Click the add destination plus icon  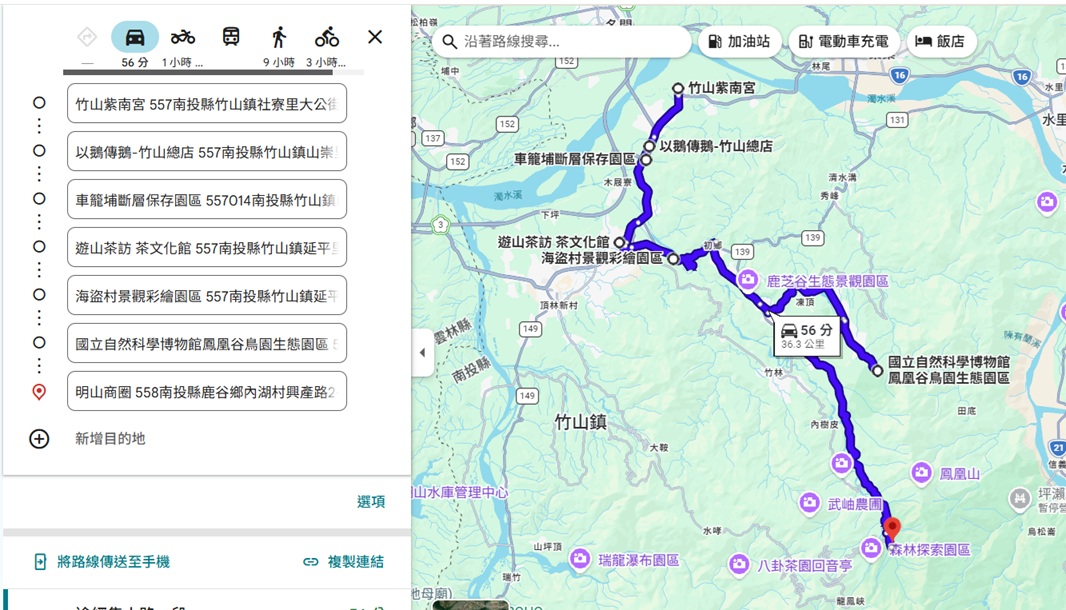[39, 439]
